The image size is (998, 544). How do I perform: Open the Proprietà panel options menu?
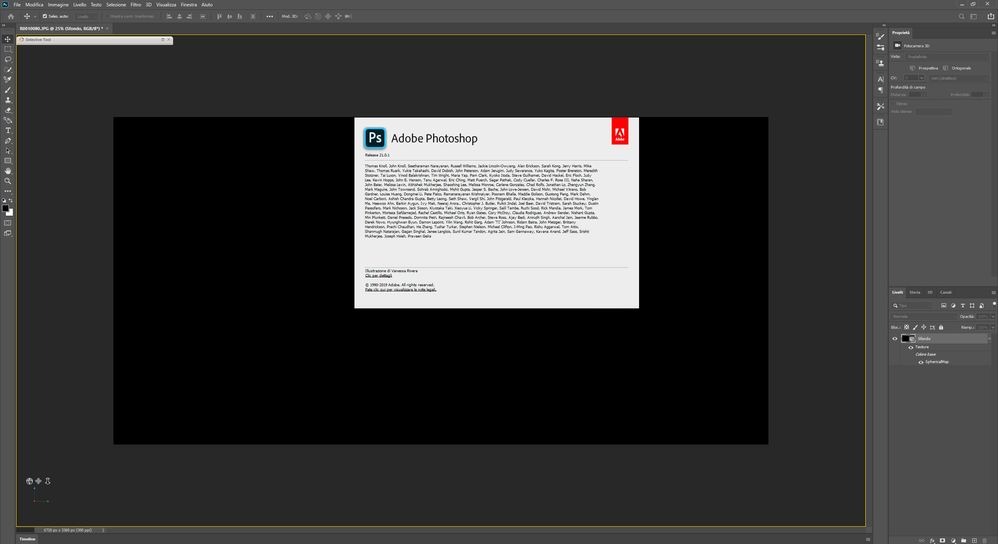click(x=993, y=32)
